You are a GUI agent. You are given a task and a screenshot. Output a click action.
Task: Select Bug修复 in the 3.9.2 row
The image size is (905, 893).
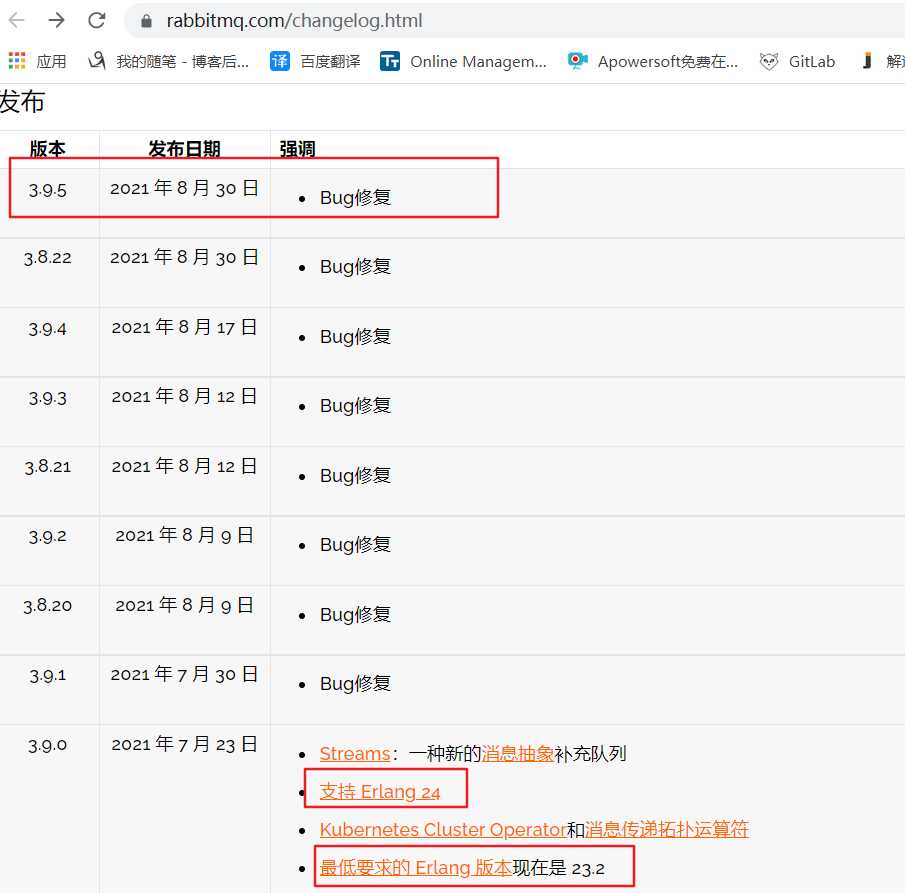pyautogui.click(x=355, y=544)
